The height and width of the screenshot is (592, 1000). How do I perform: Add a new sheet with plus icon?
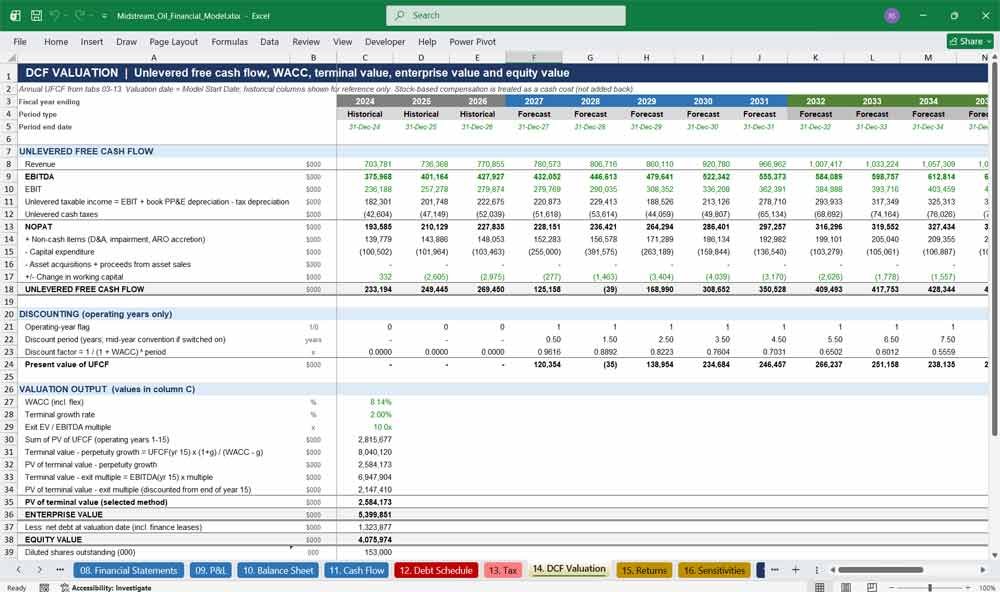pos(795,570)
